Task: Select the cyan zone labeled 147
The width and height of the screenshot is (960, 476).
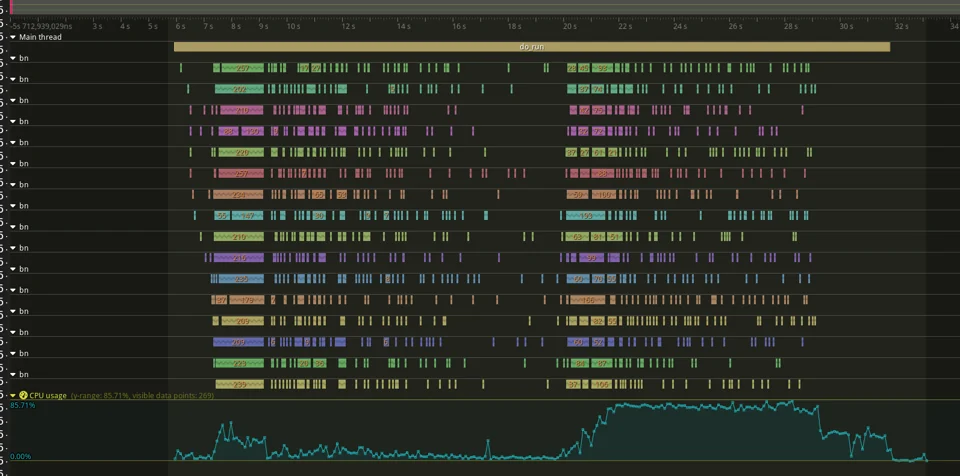Action: [x=247, y=216]
